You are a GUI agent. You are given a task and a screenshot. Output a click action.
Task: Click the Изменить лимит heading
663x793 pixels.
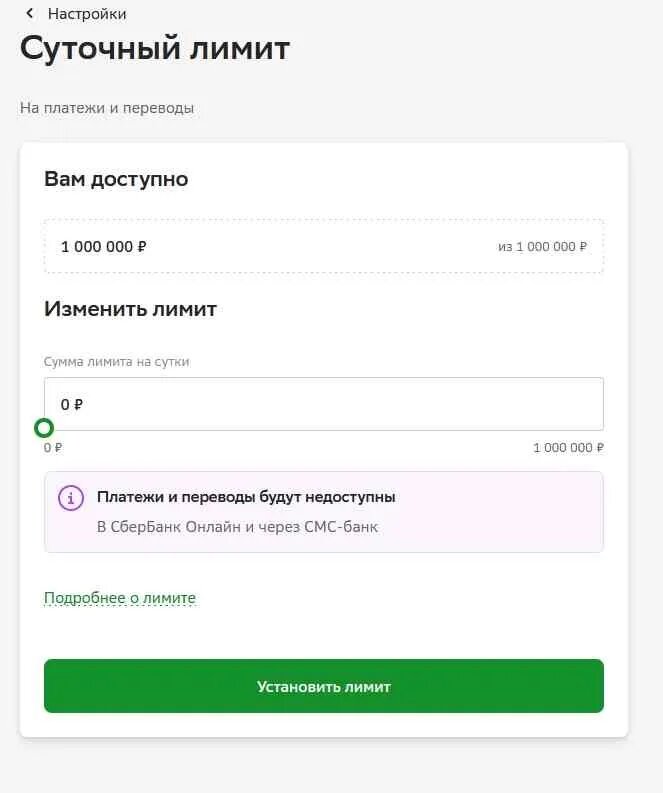[130, 309]
